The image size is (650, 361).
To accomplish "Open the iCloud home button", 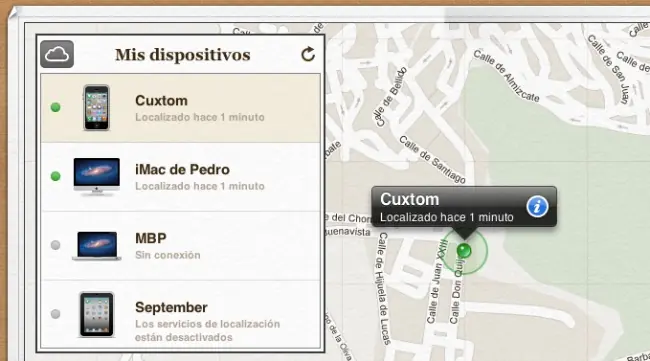I will point(57,54).
